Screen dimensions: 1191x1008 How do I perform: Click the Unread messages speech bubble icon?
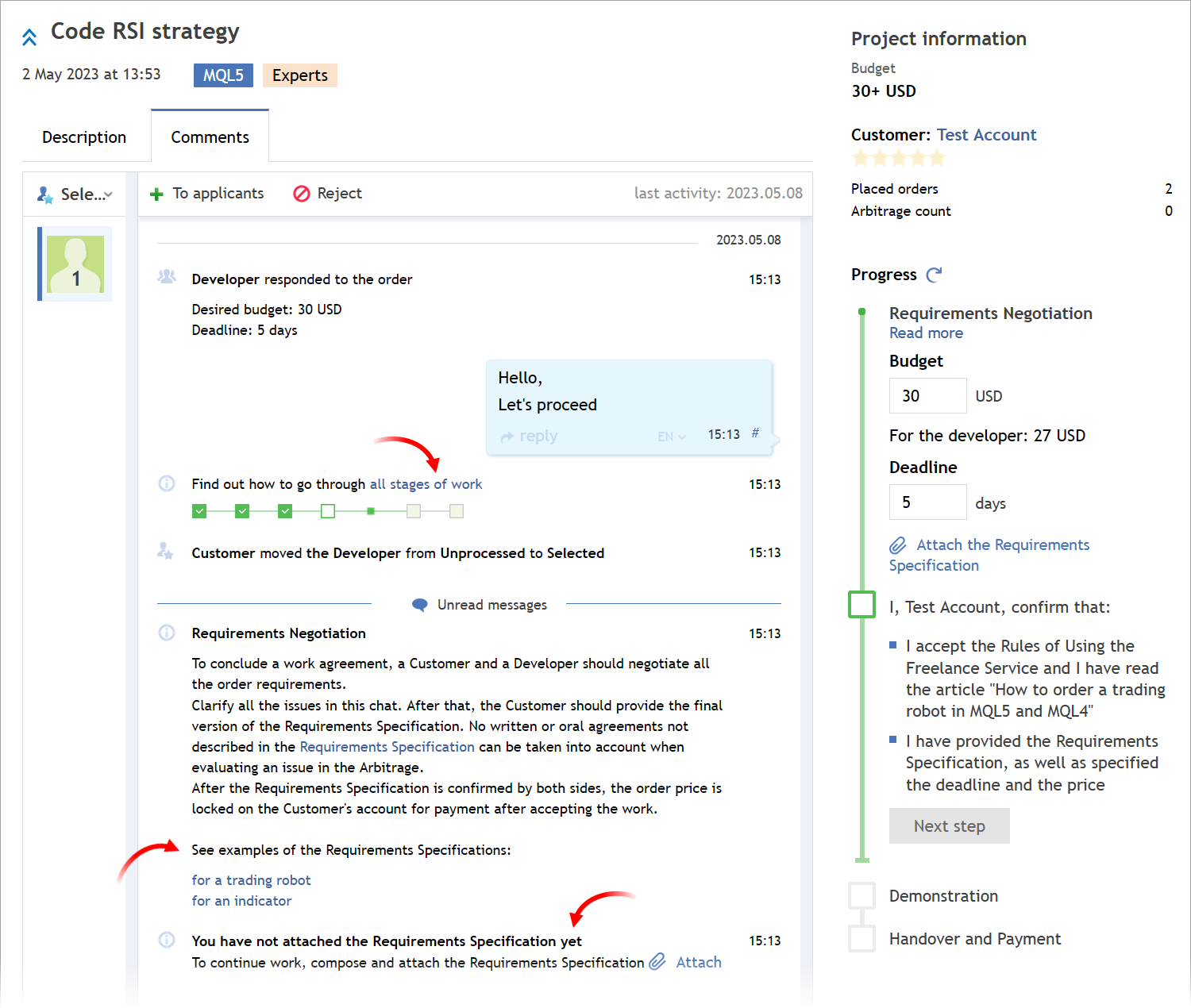click(419, 604)
